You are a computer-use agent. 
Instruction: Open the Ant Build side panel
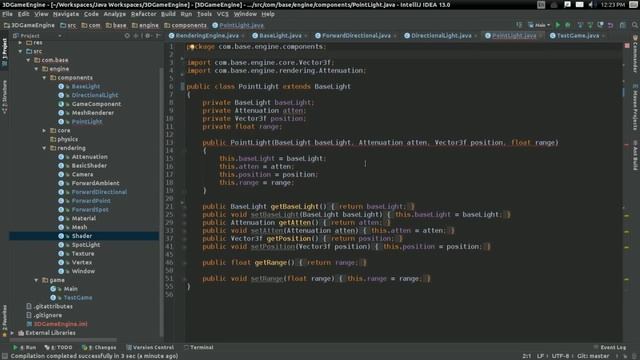tap(635, 155)
